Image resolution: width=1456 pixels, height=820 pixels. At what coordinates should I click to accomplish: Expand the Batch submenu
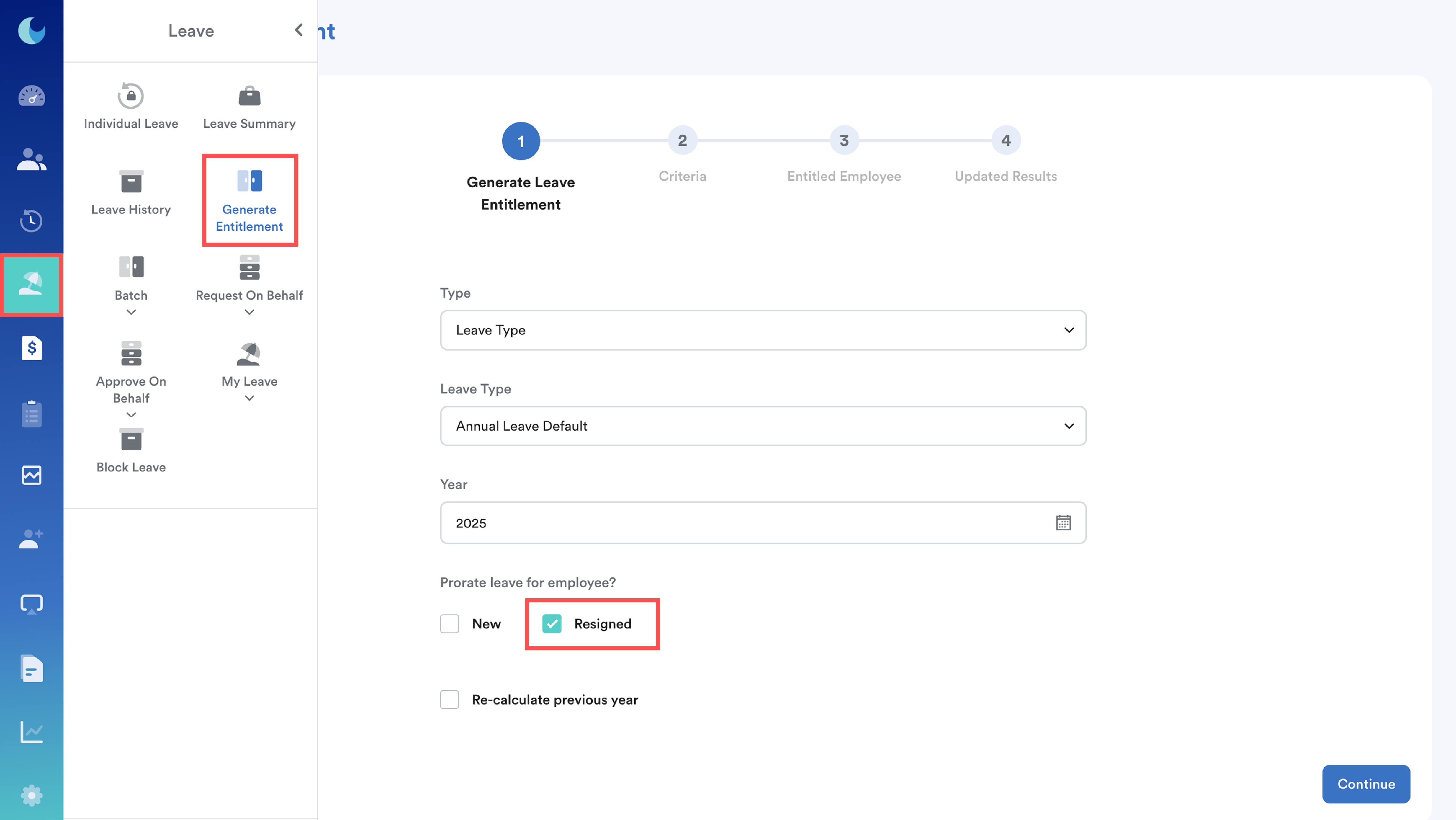tap(130, 312)
